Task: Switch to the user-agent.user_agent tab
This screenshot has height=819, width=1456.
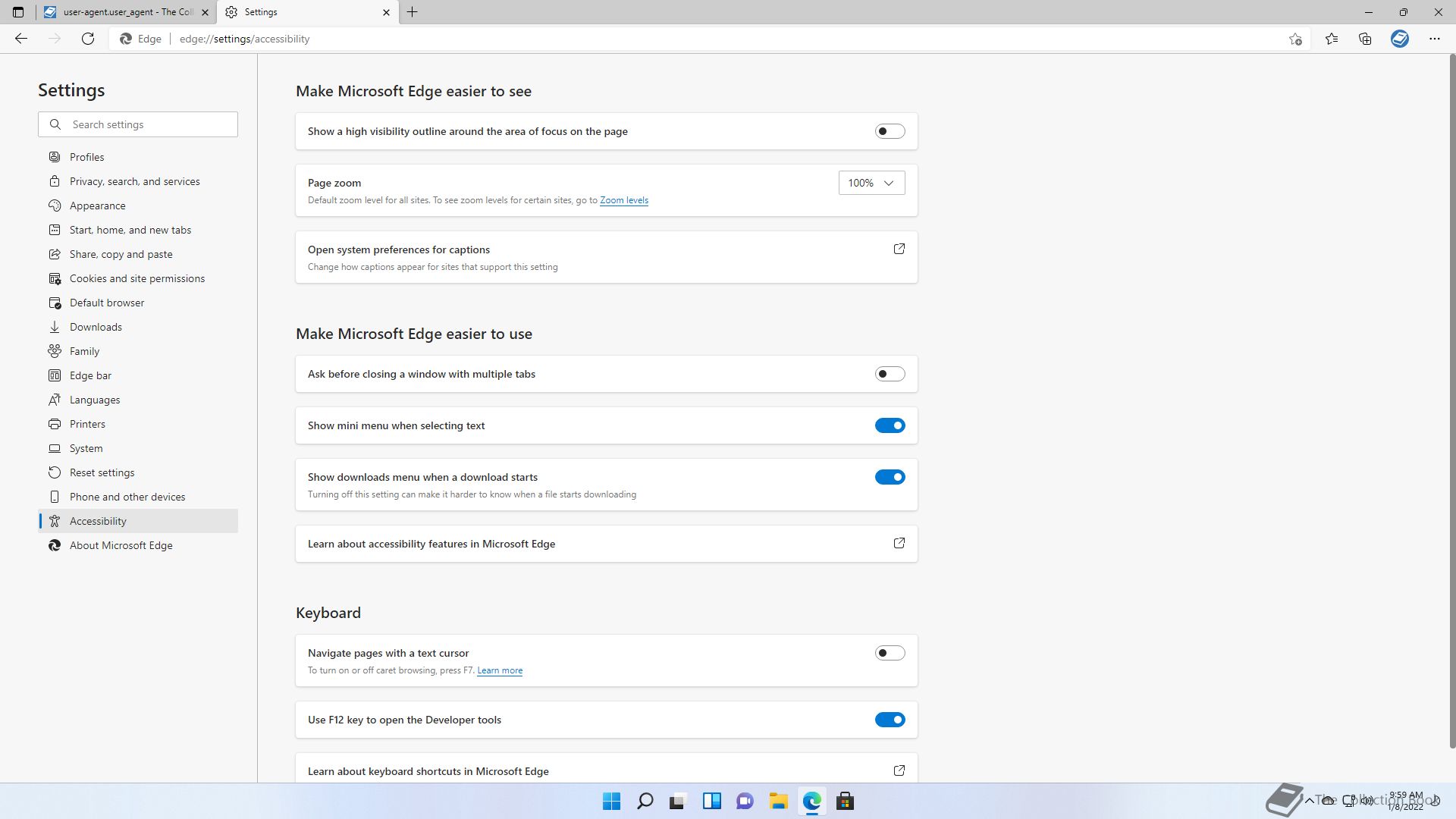Action: click(x=126, y=12)
